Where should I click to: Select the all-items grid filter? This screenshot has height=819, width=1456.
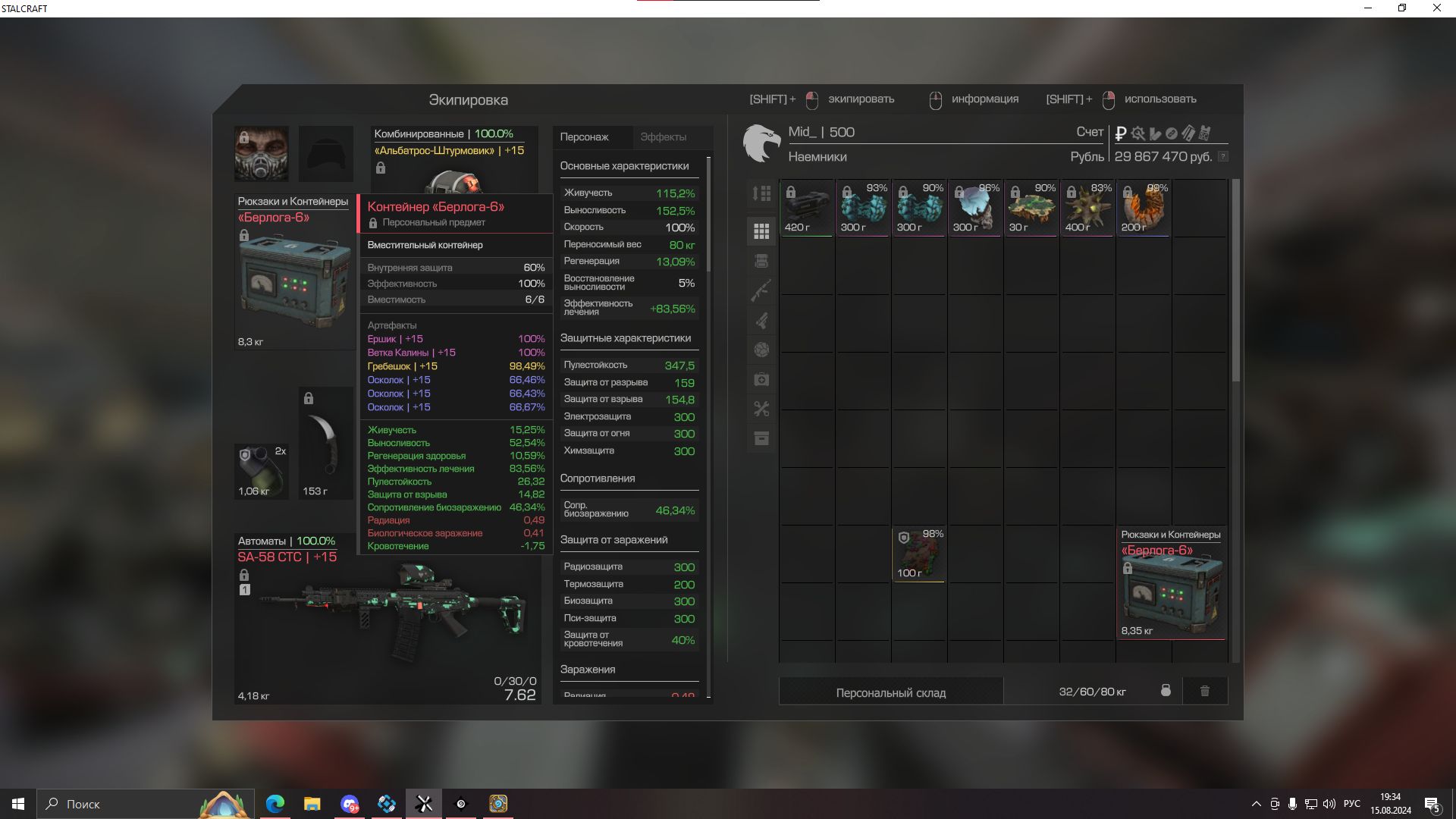click(761, 231)
